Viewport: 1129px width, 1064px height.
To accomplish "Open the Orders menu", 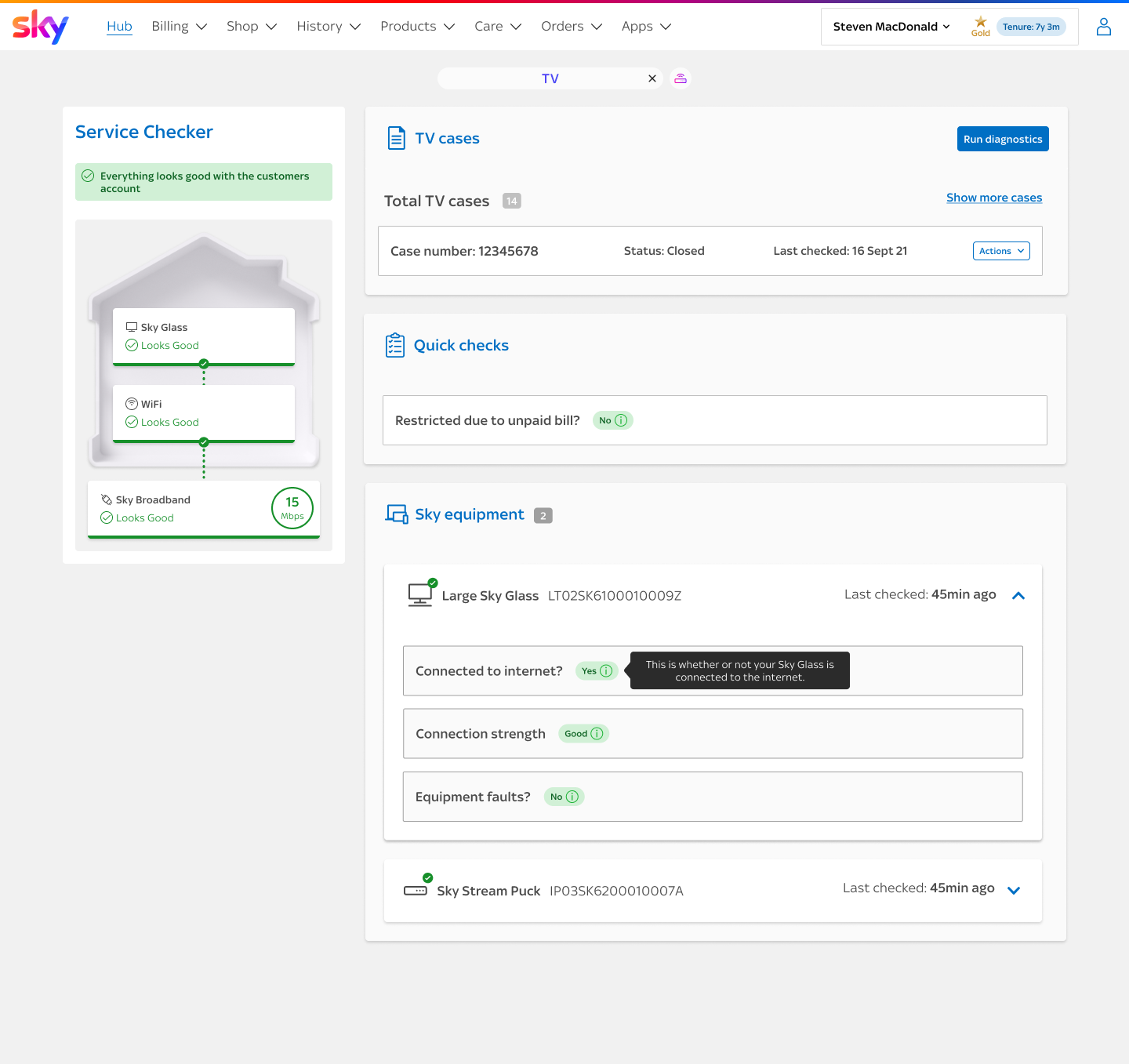I will (572, 26).
